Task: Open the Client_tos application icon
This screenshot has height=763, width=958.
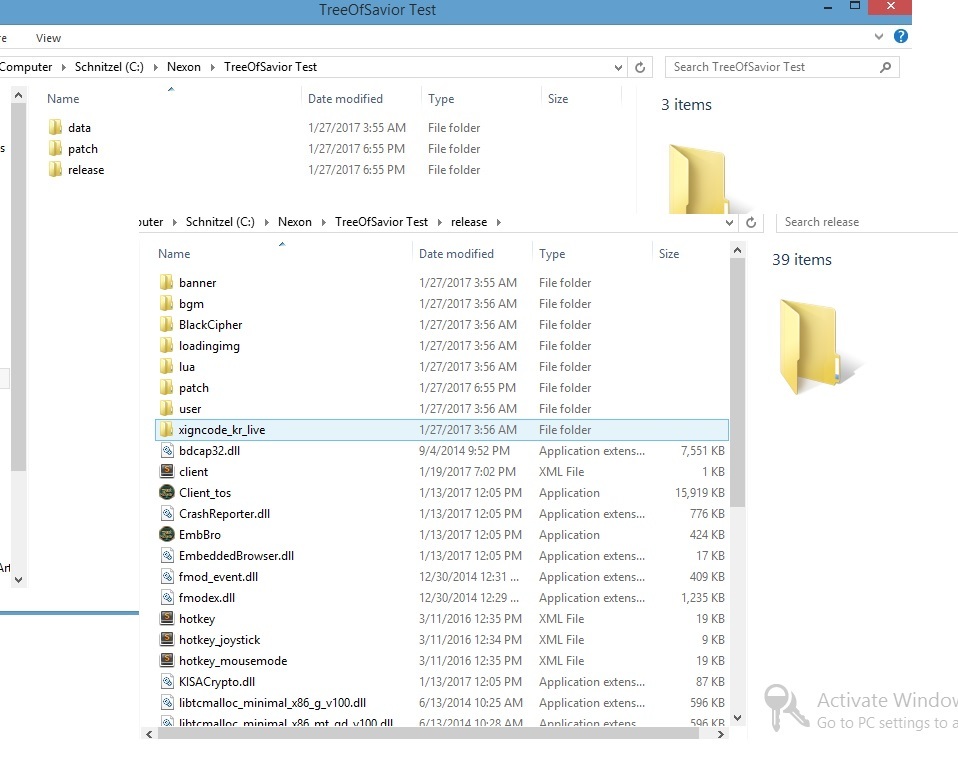Action: pos(167,493)
